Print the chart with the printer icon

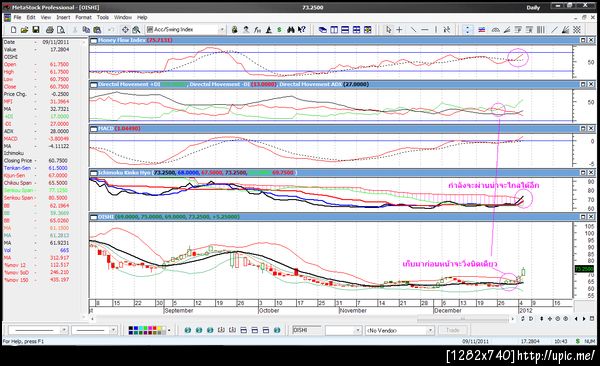[x=49, y=29]
